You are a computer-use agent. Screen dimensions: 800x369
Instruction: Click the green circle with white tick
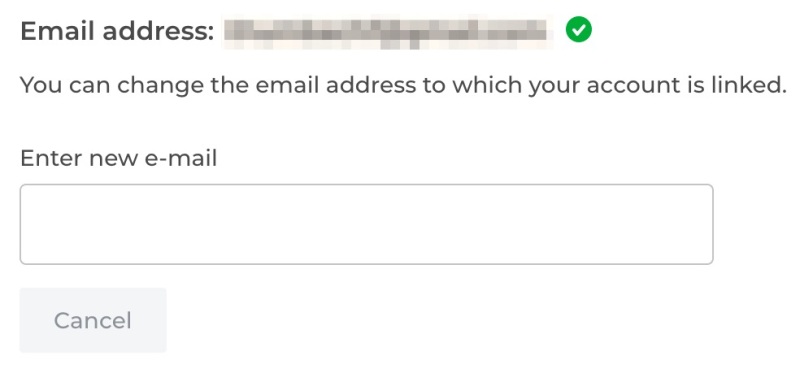579,29
